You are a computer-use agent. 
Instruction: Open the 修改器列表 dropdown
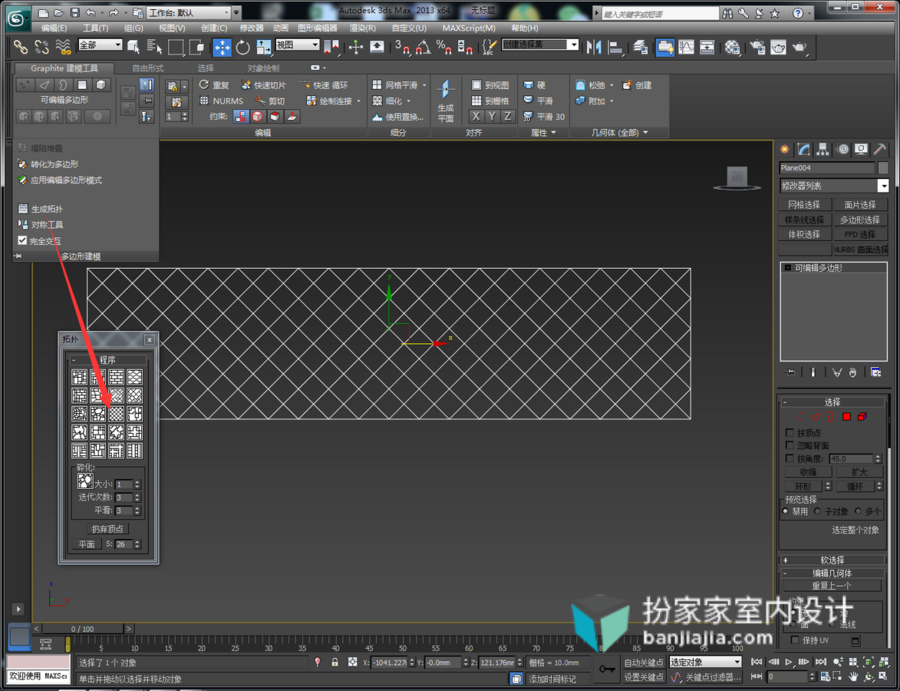tap(834, 185)
